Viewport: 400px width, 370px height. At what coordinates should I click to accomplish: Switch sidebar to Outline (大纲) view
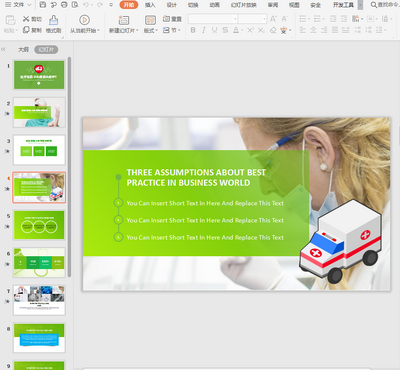pos(23,50)
